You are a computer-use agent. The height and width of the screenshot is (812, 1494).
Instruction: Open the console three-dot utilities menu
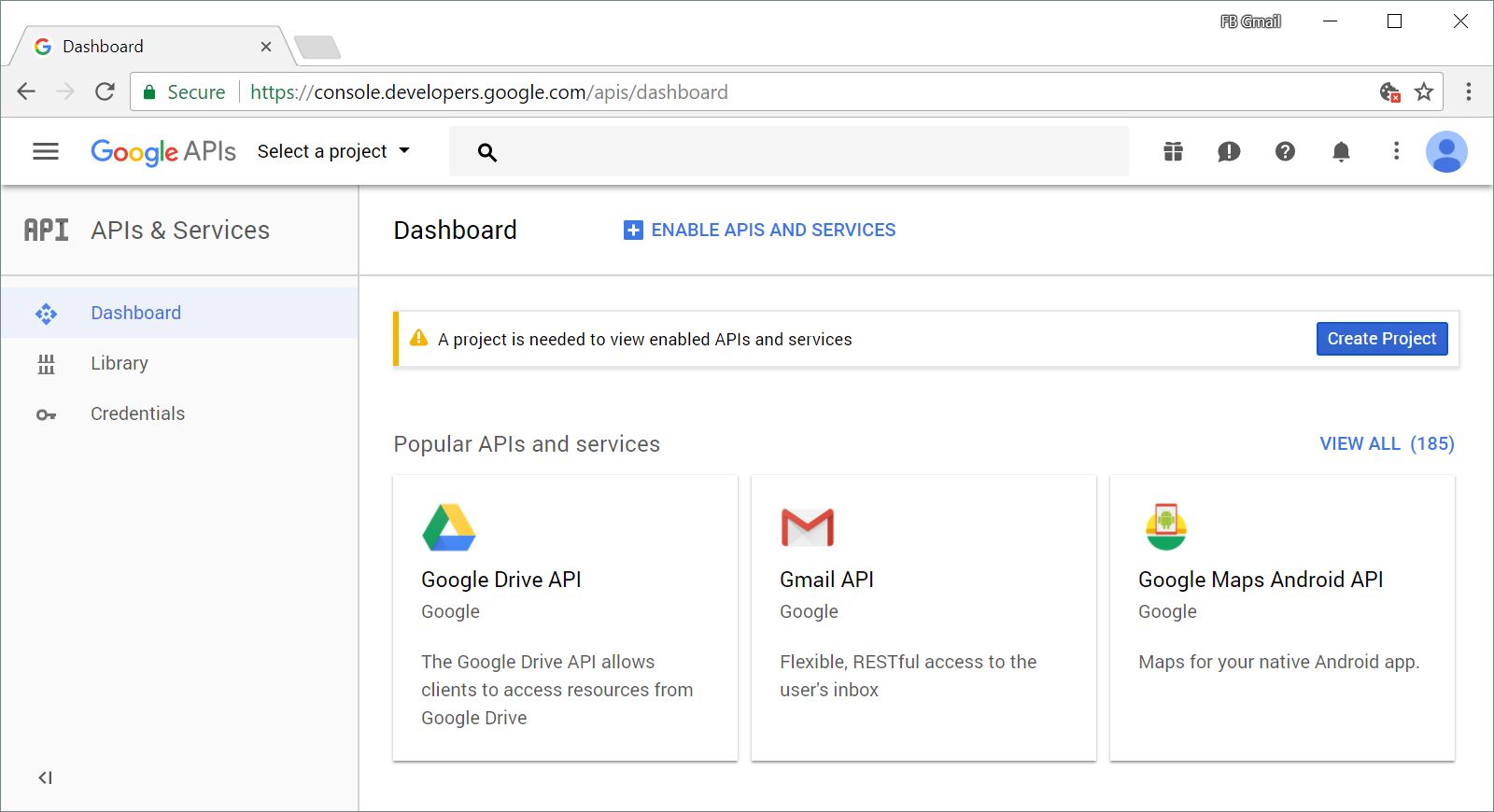pyautogui.click(x=1396, y=151)
